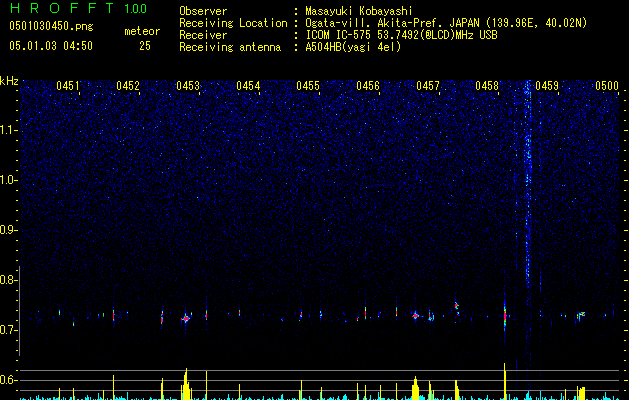Click the tallest yellow power spike after 0458
This screenshot has height=400, width=629.
point(505,381)
